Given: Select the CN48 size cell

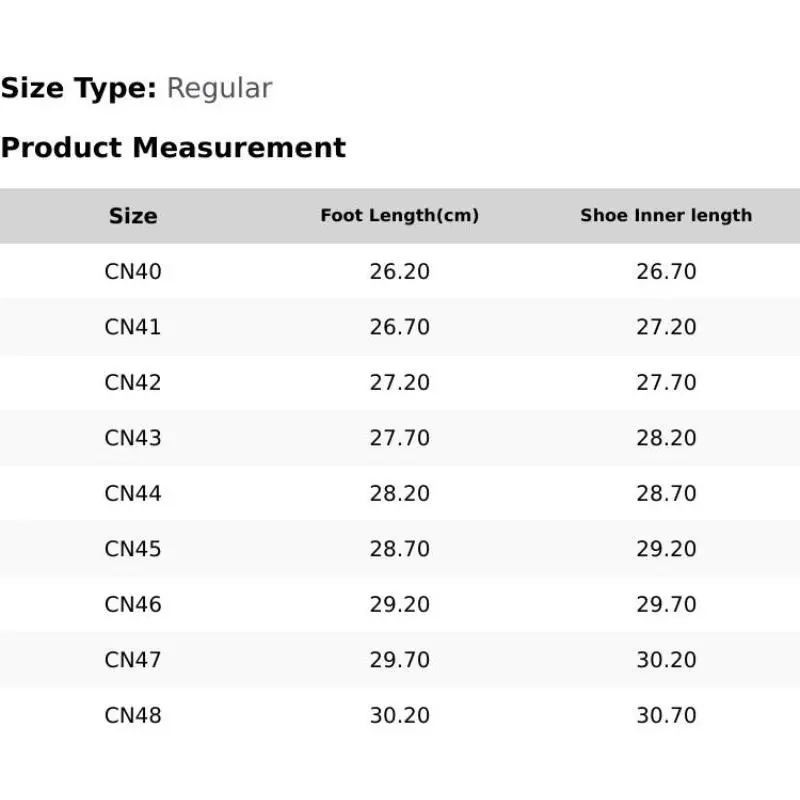Looking at the screenshot, I should pos(133,715).
